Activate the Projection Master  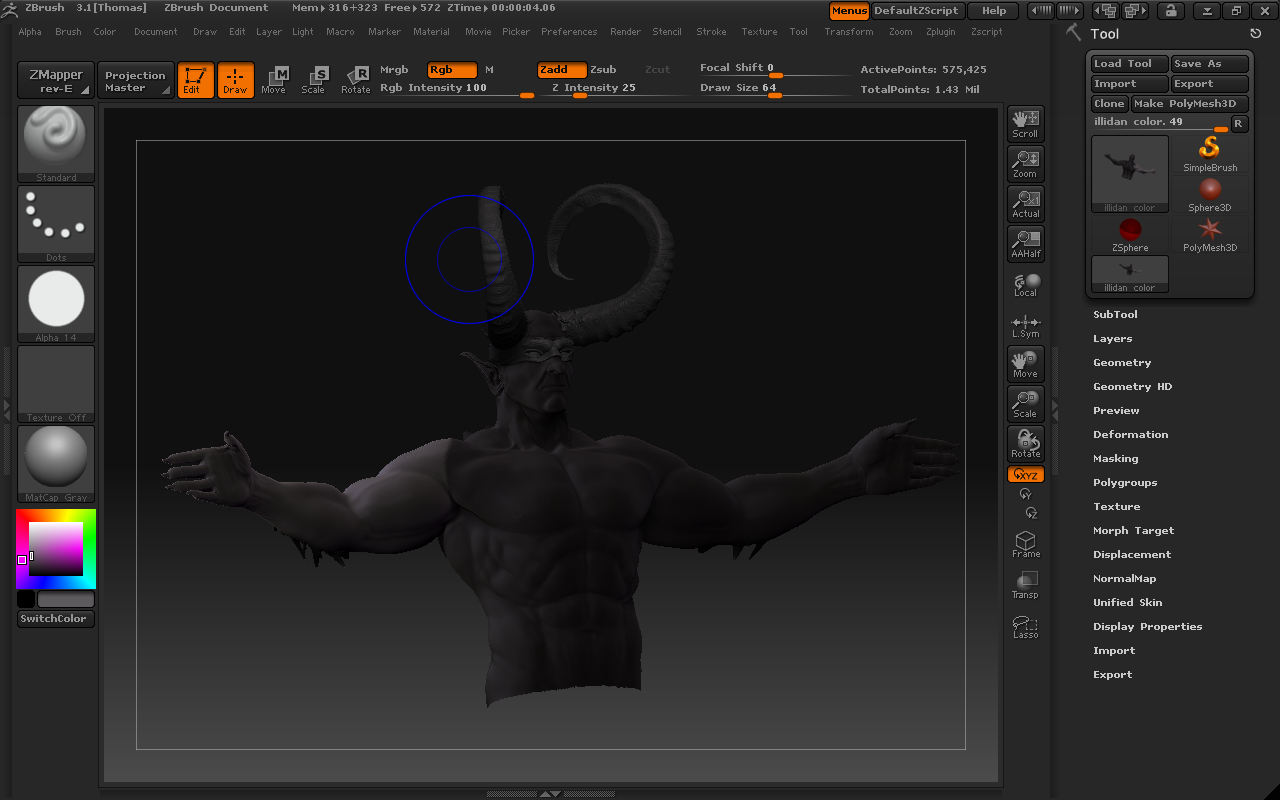tap(135, 80)
